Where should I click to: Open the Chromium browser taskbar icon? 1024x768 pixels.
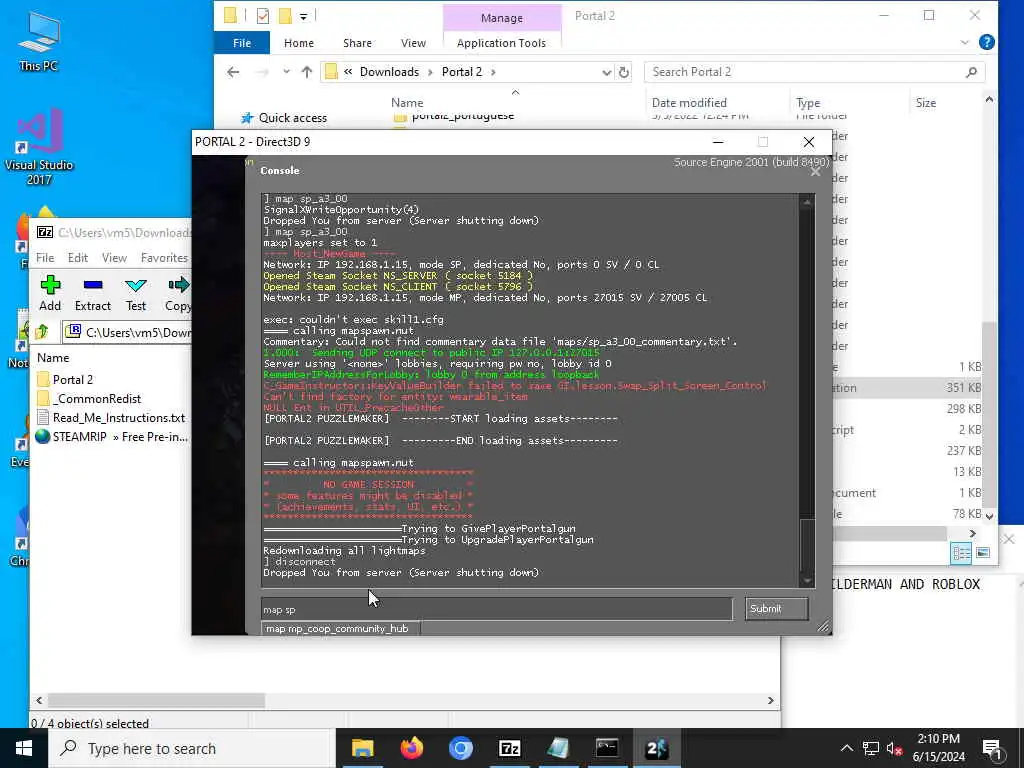click(x=460, y=748)
